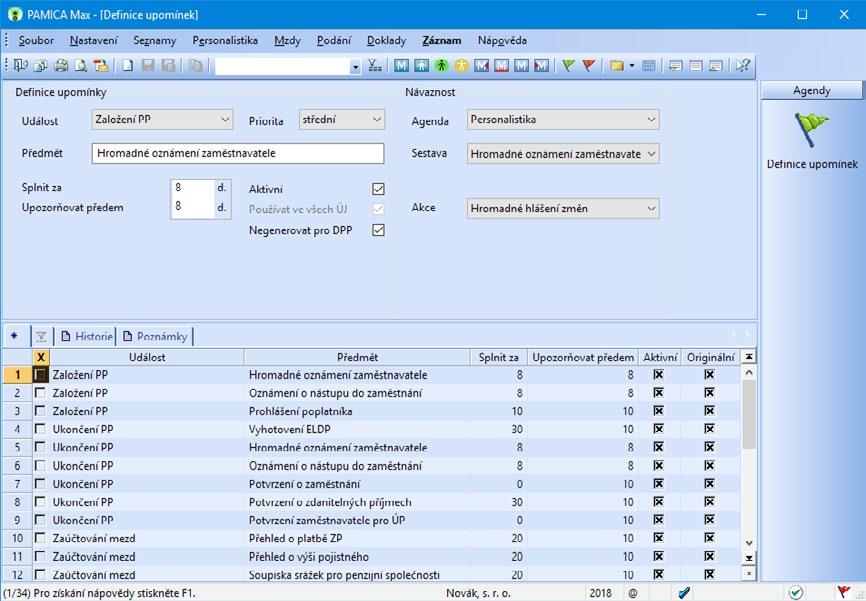Click into the Předmět text field
866x601 pixels.
point(237,154)
